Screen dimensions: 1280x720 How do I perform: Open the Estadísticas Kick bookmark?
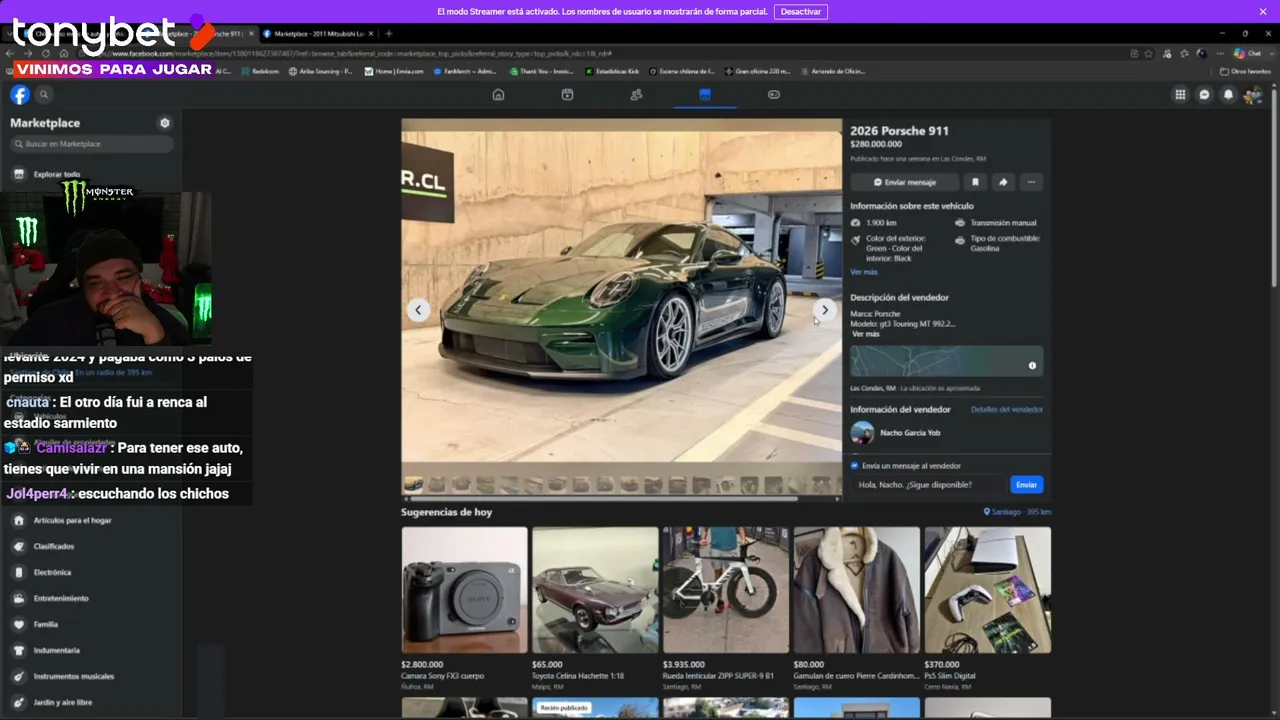pyautogui.click(x=610, y=71)
